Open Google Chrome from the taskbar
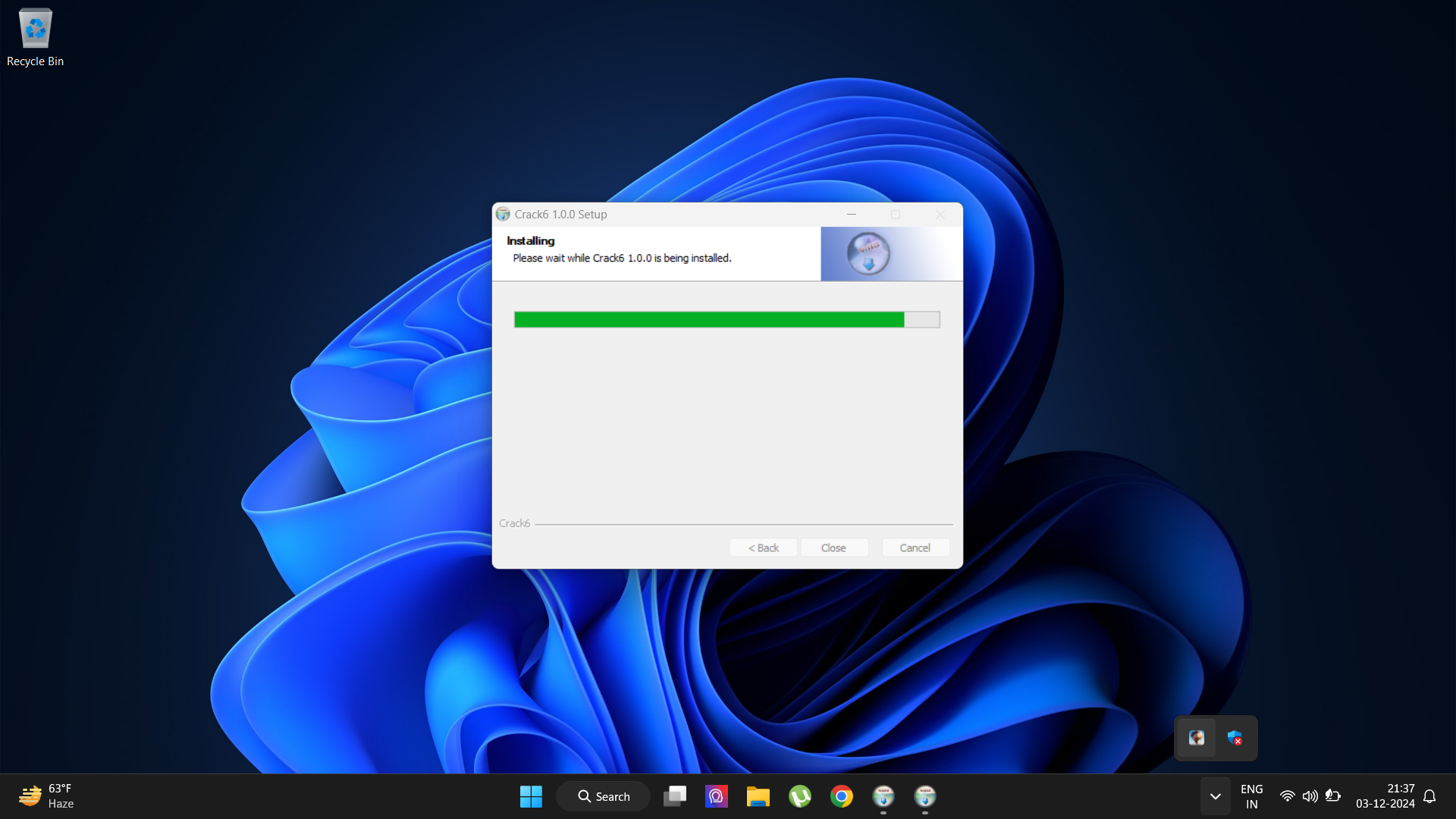1456x819 pixels. pos(841,796)
